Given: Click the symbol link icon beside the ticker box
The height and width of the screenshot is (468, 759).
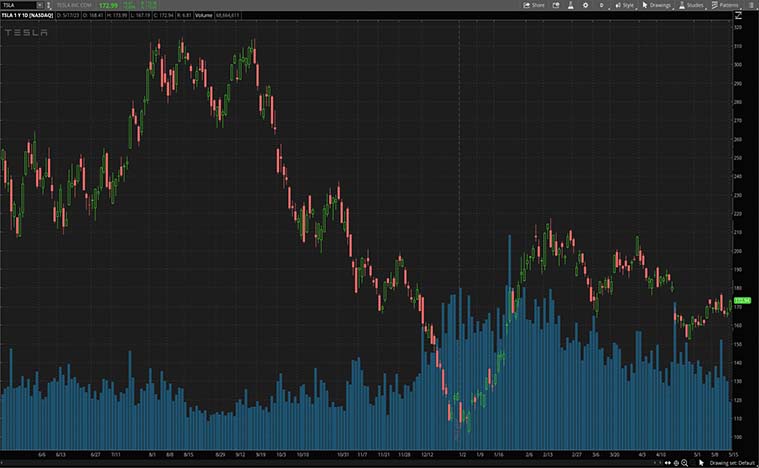Looking at the screenshot, I should (49, 5).
